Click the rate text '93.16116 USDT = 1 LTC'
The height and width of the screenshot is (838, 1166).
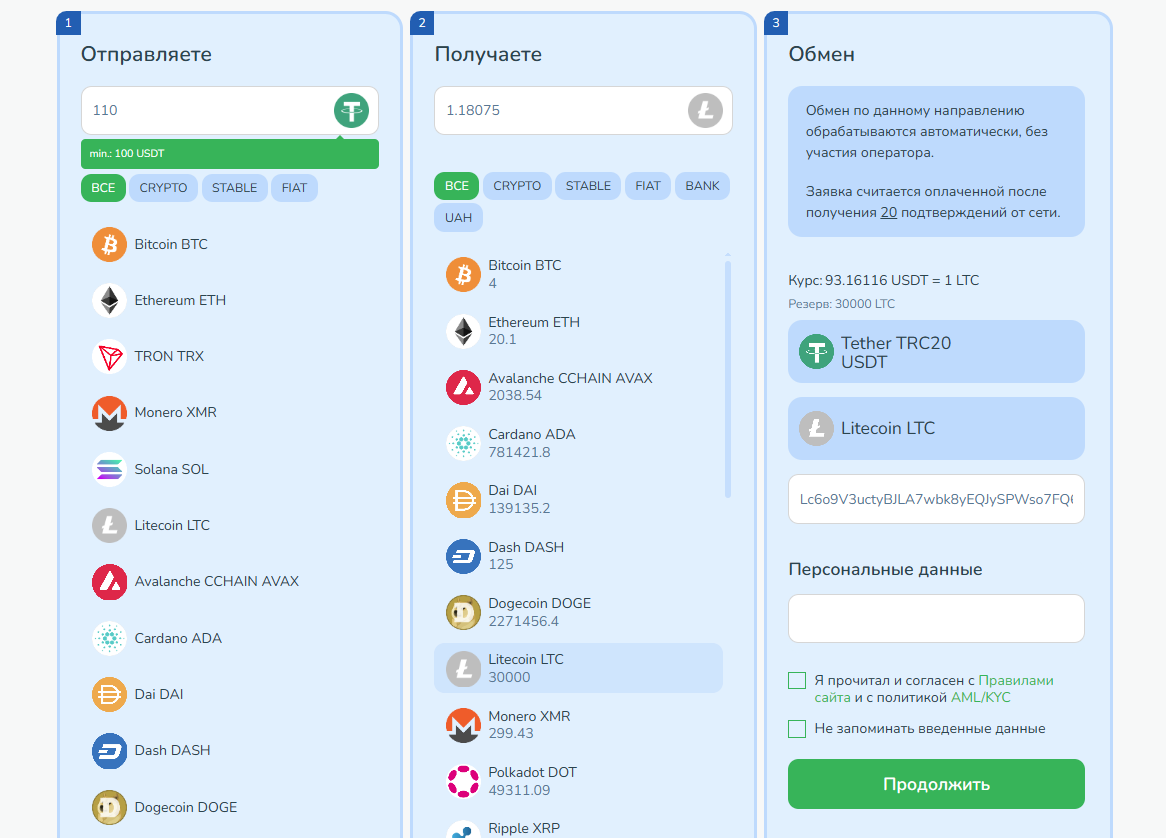pyautogui.click(x=902, y=280)
